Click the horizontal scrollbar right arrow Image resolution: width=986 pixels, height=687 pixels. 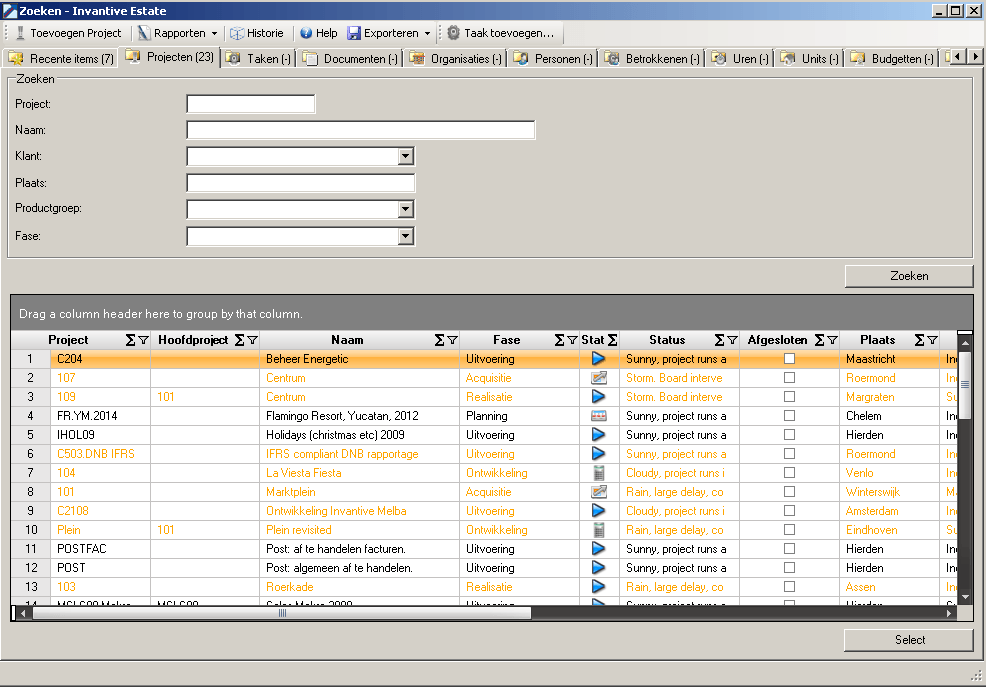tap(950, 613)
